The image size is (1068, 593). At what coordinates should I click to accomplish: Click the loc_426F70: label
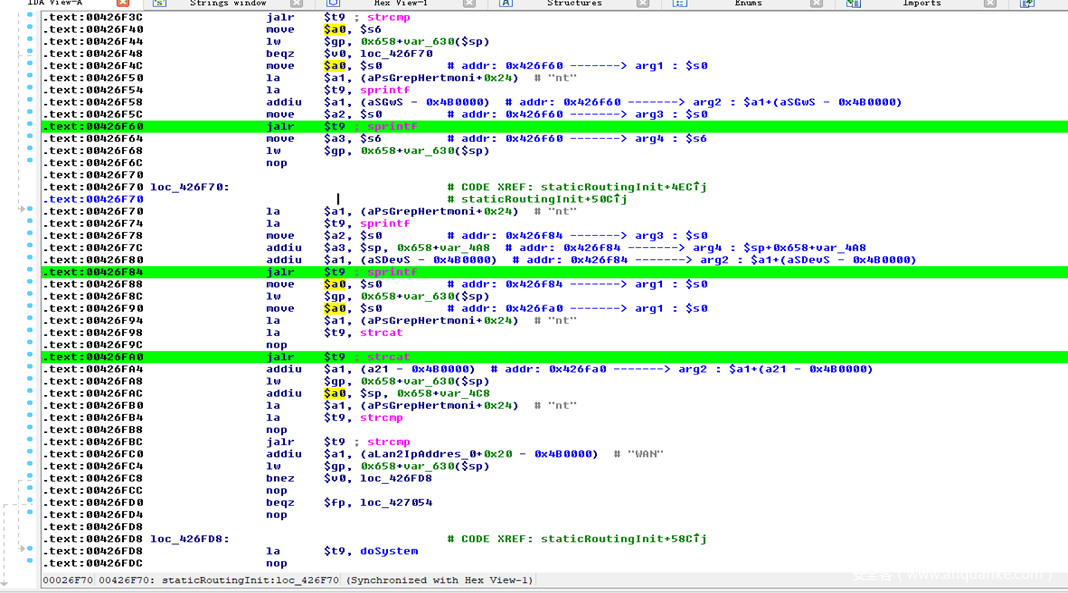click(x=189, y=187)
